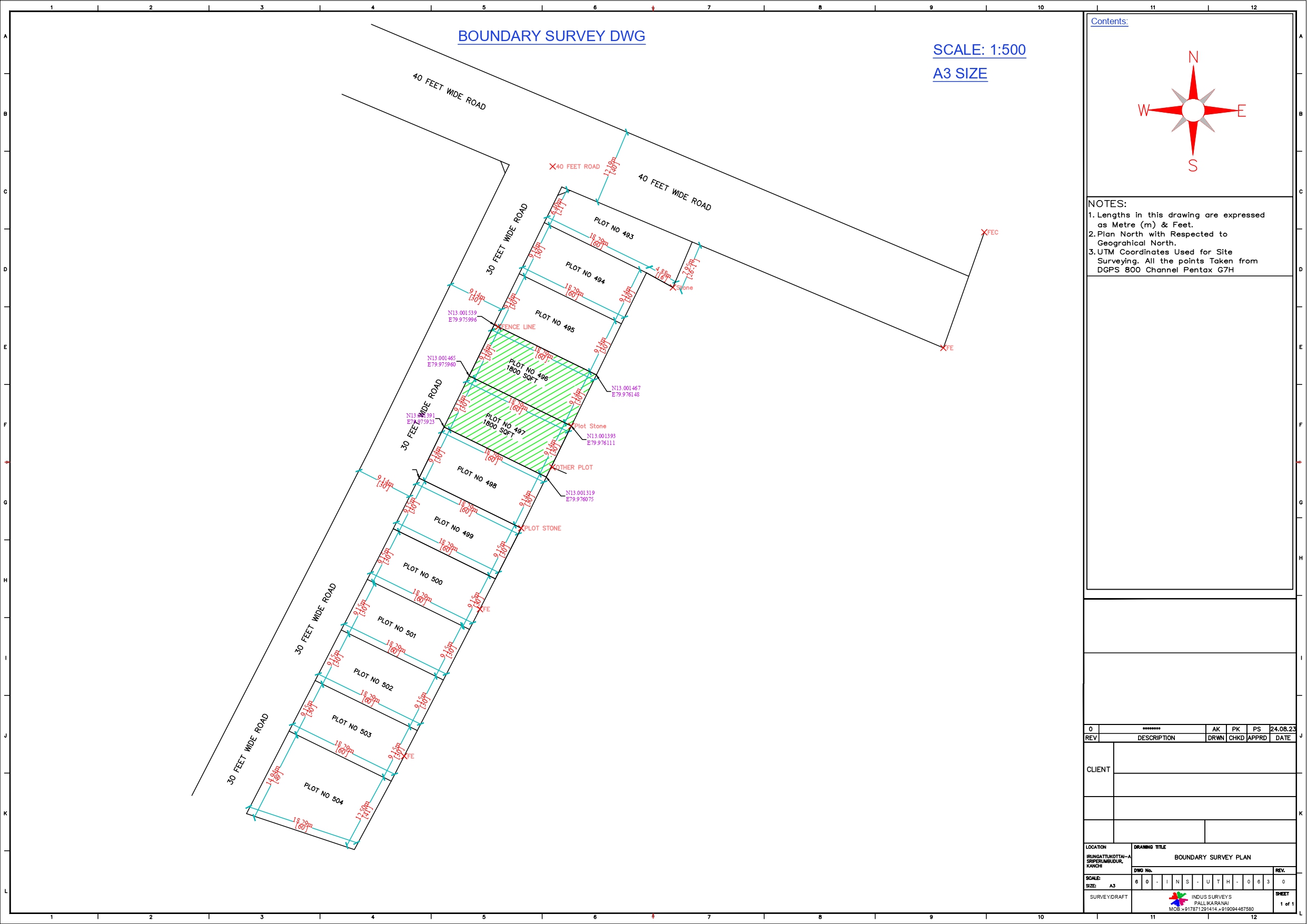Screen dimensions: 1307x924
Task: Click the red X marker labeled Stone
Action: tap(673, 287)
